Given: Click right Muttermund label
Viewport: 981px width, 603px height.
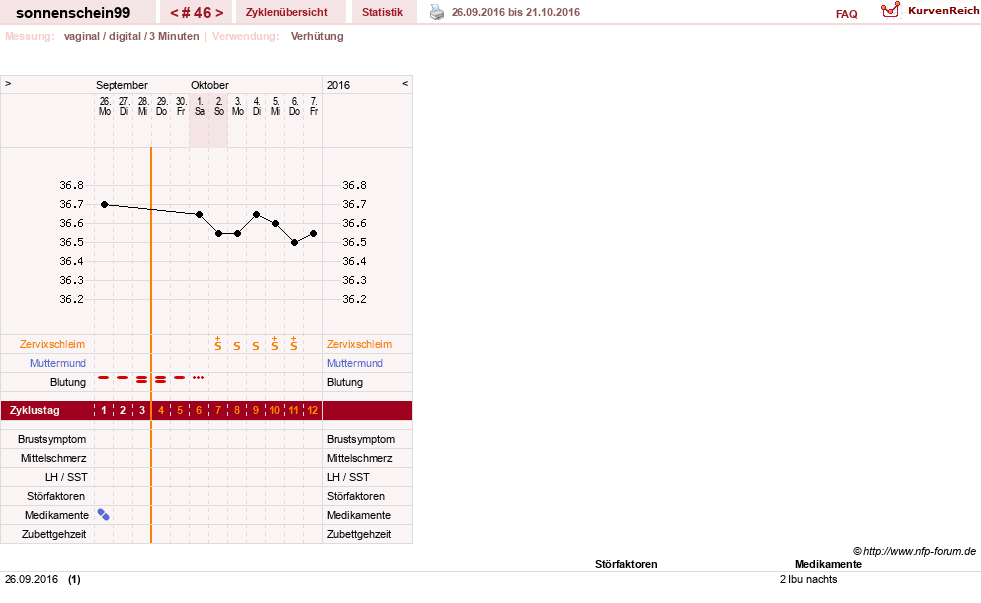Looking at the screenshot, I should [x=355, y=363].
